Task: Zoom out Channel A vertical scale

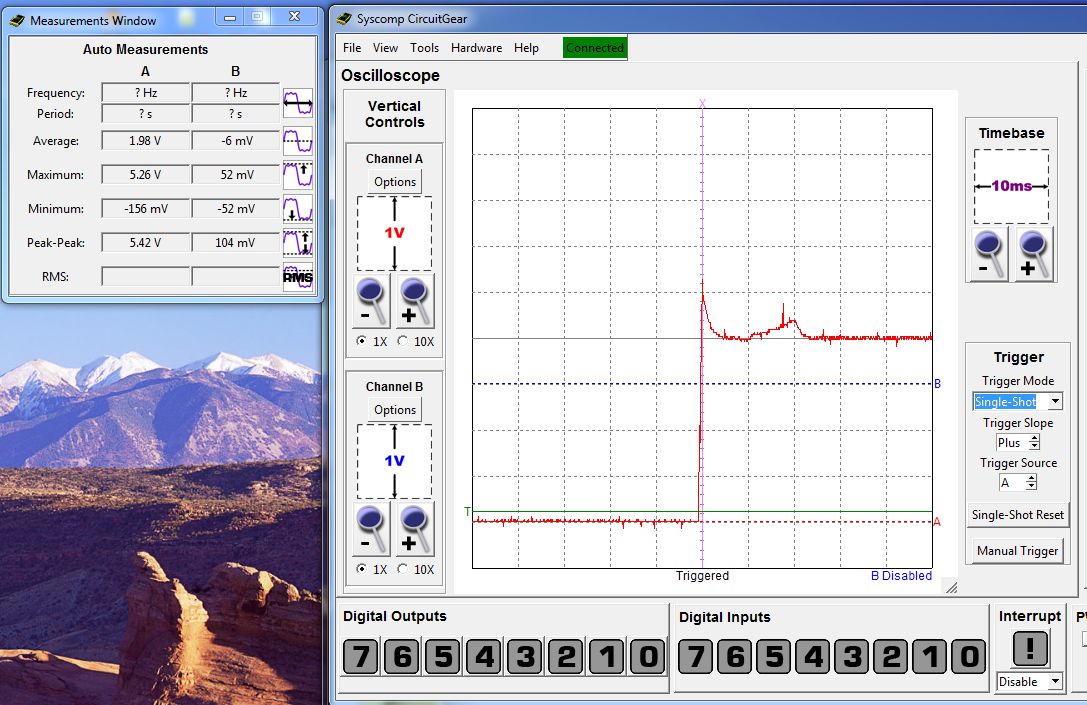Action: [x=373, y=303]
